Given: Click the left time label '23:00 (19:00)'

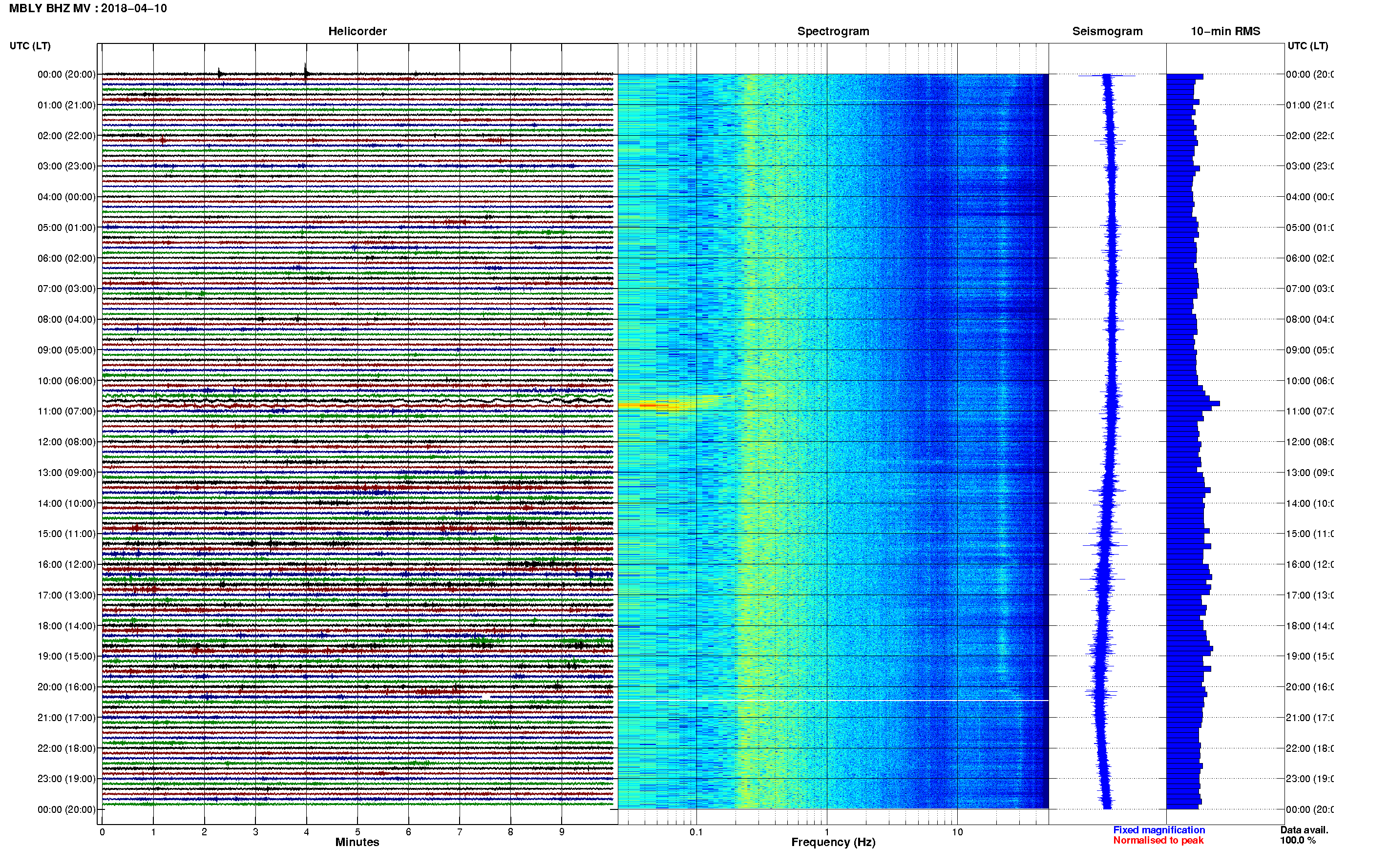Looking at the screenshot, I should point(66,779).
